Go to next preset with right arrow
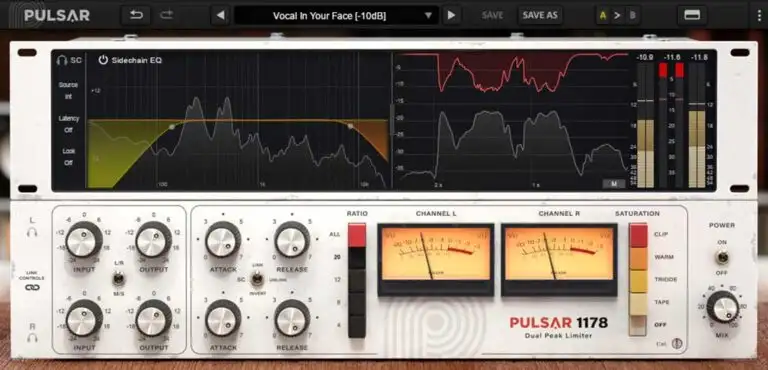Screen dimensions: 768x370 coord(451,15)
